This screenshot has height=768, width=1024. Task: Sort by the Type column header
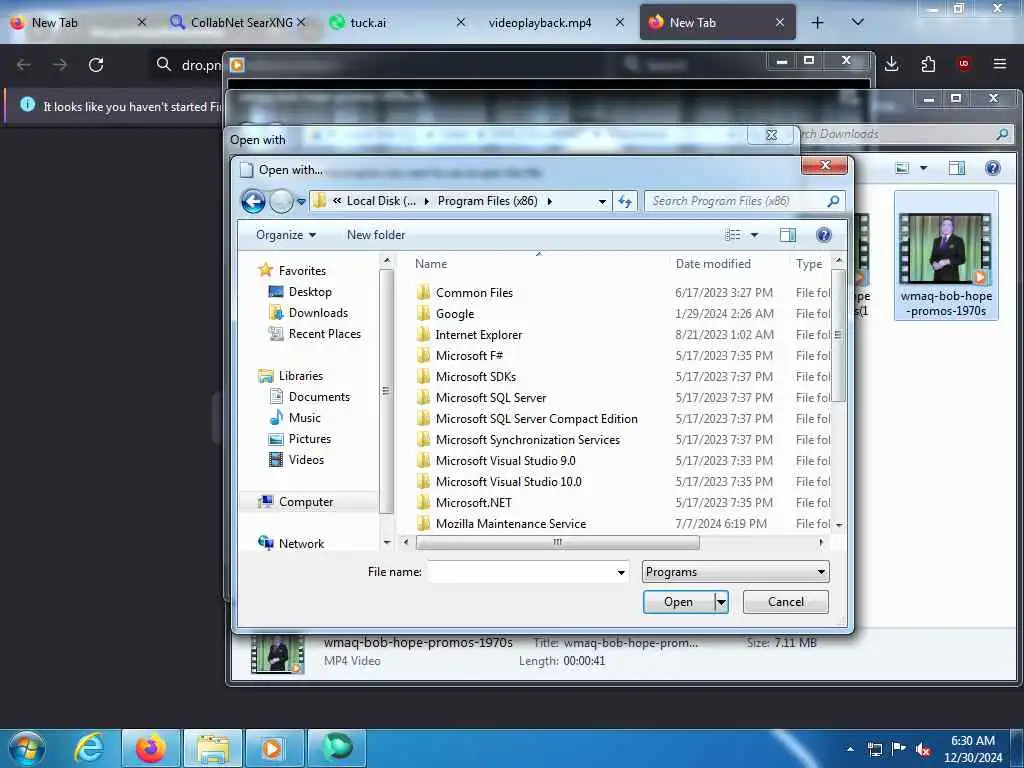click(810, 264)
